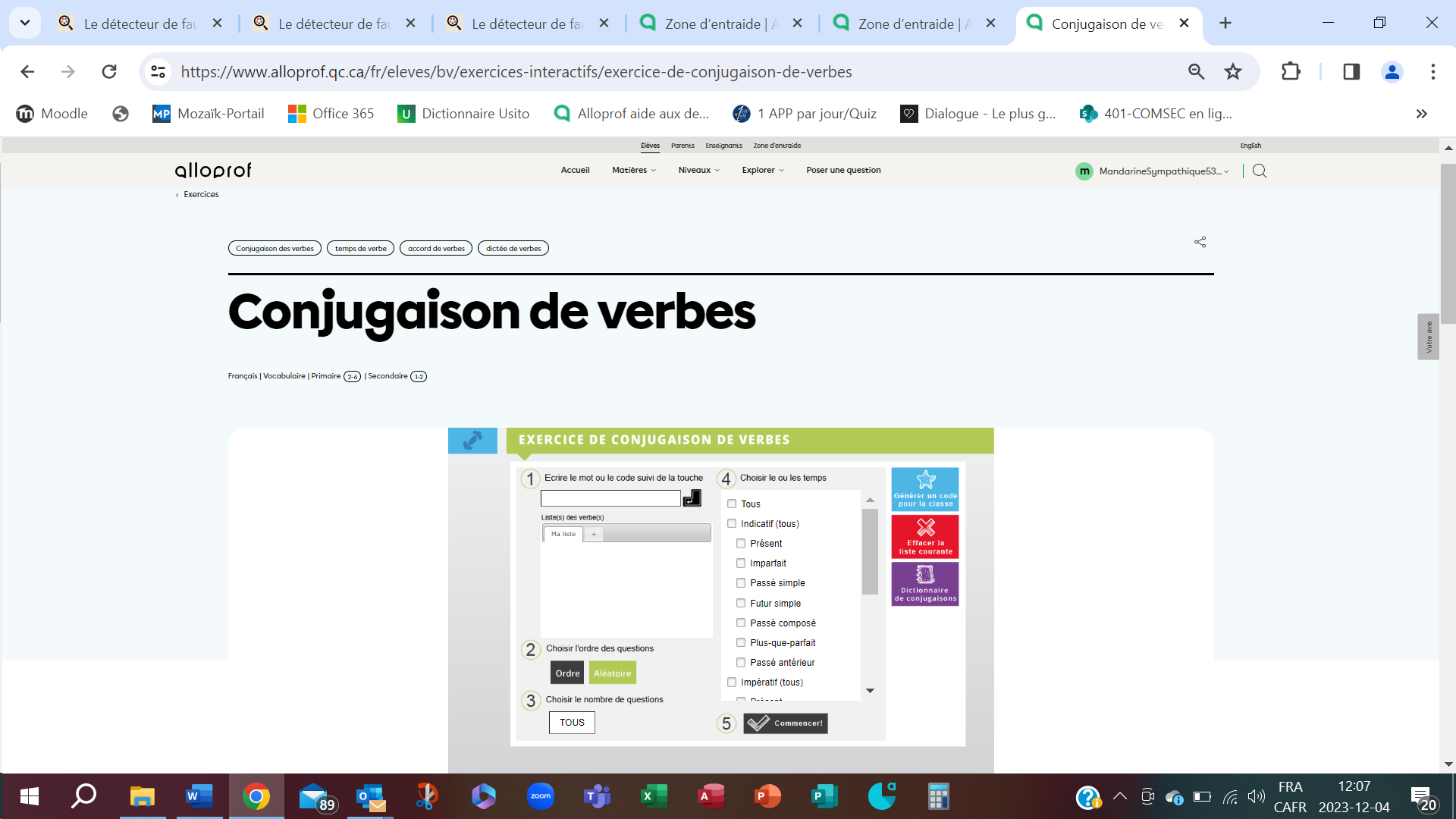Image resolution: width=1456 pixels, height=819 pixels.
Task: Check the Présent tense checkbox
Action: tap(741, 544)
